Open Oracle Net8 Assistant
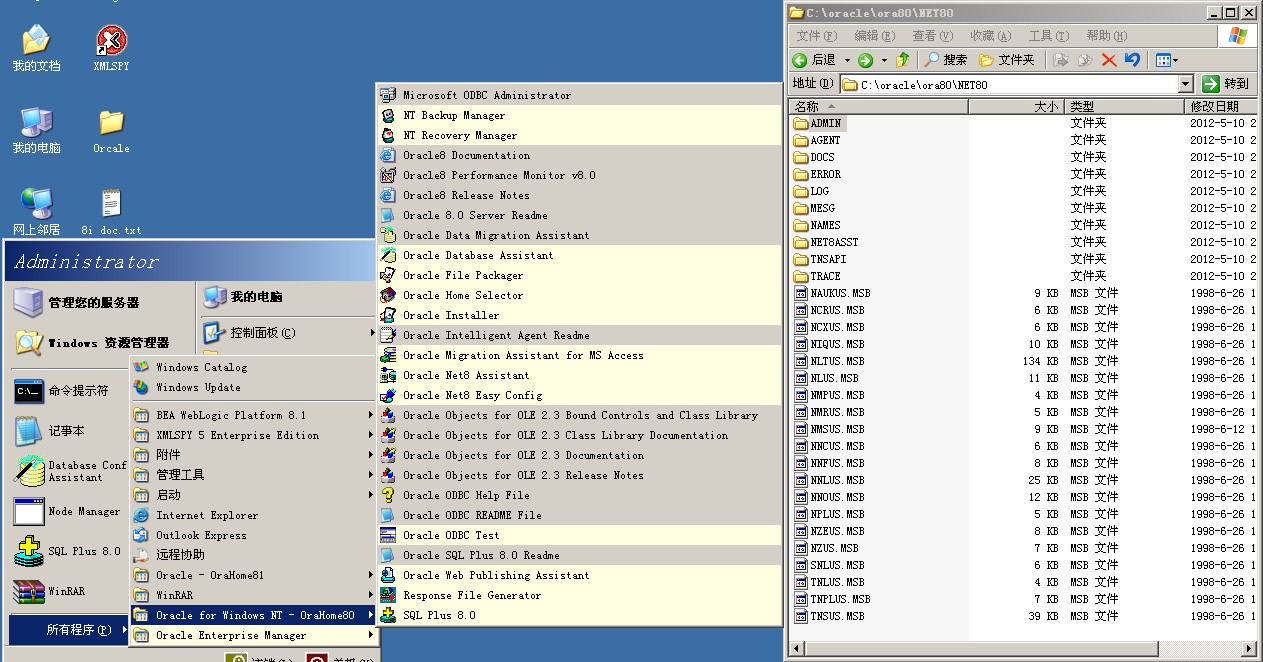This screenshot has width=1263, height=662. (579, 375)
